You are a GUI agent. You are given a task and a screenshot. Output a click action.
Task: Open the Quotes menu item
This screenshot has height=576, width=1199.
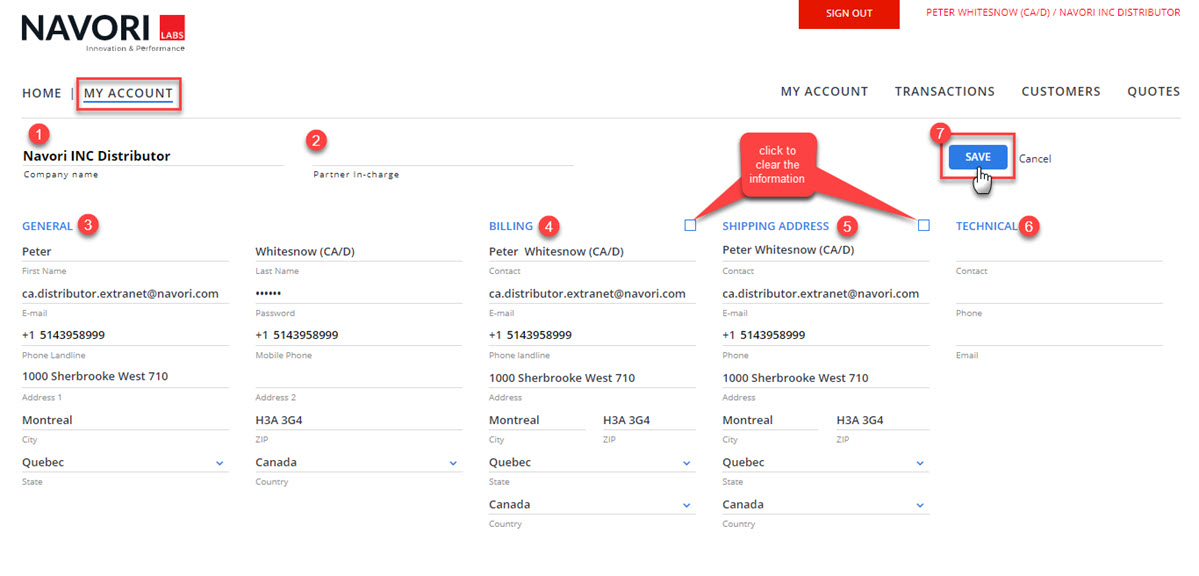click(1153, 91)
